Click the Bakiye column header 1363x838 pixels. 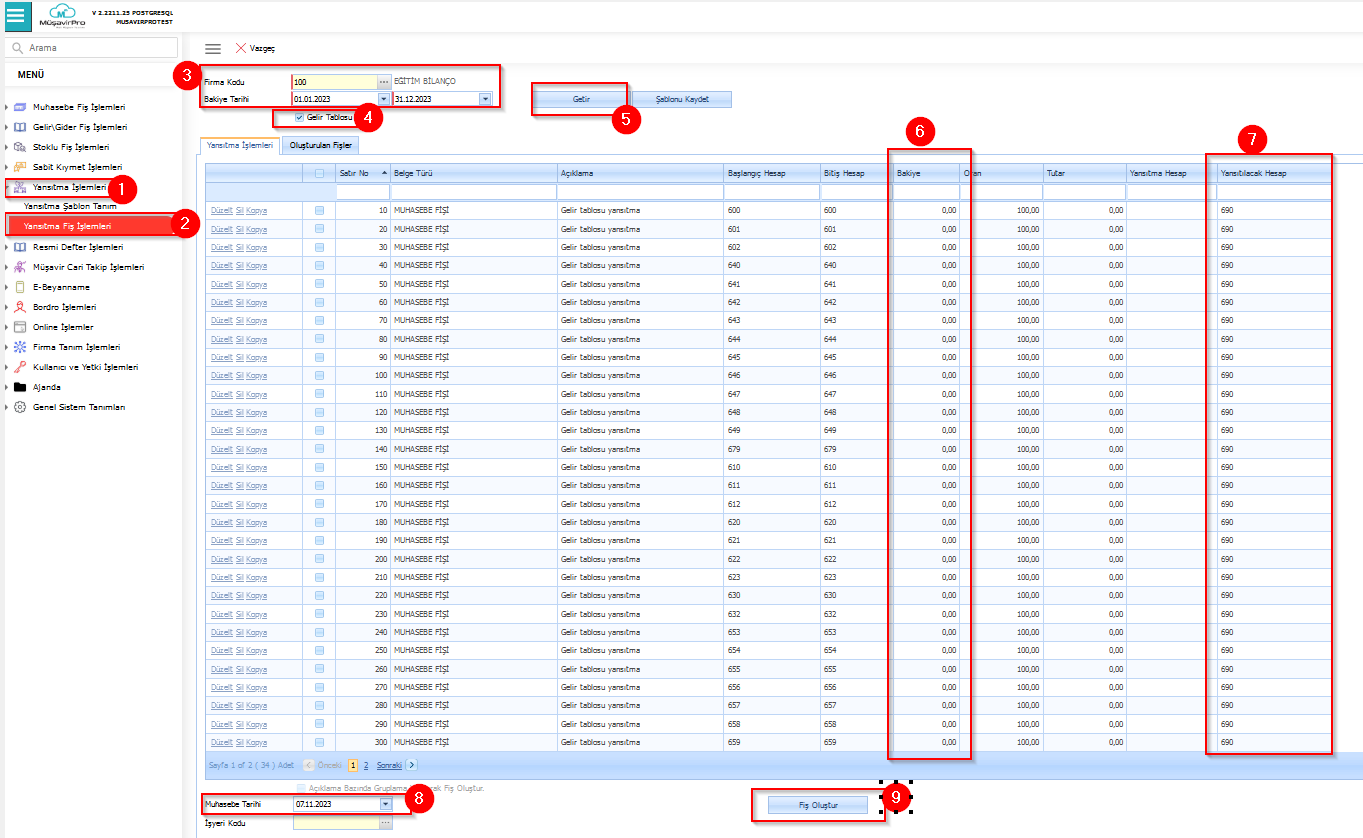(x=926, y=173)
